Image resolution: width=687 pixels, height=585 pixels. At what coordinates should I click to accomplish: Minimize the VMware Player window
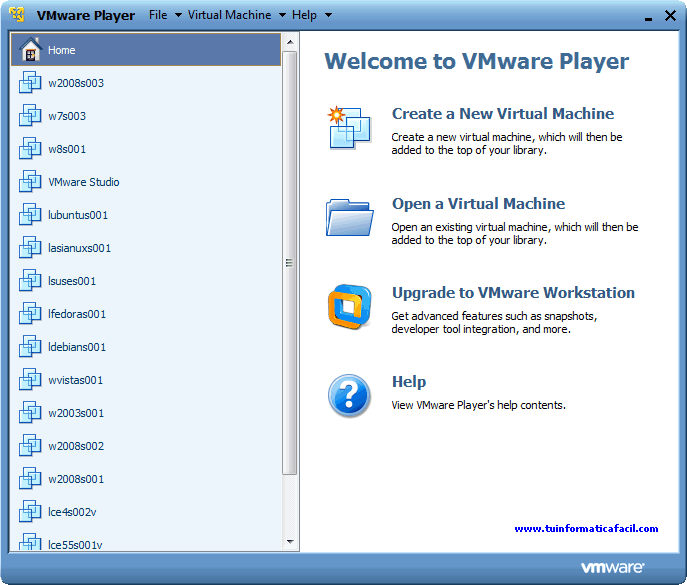pyautogui.click(x=648, y=18)
